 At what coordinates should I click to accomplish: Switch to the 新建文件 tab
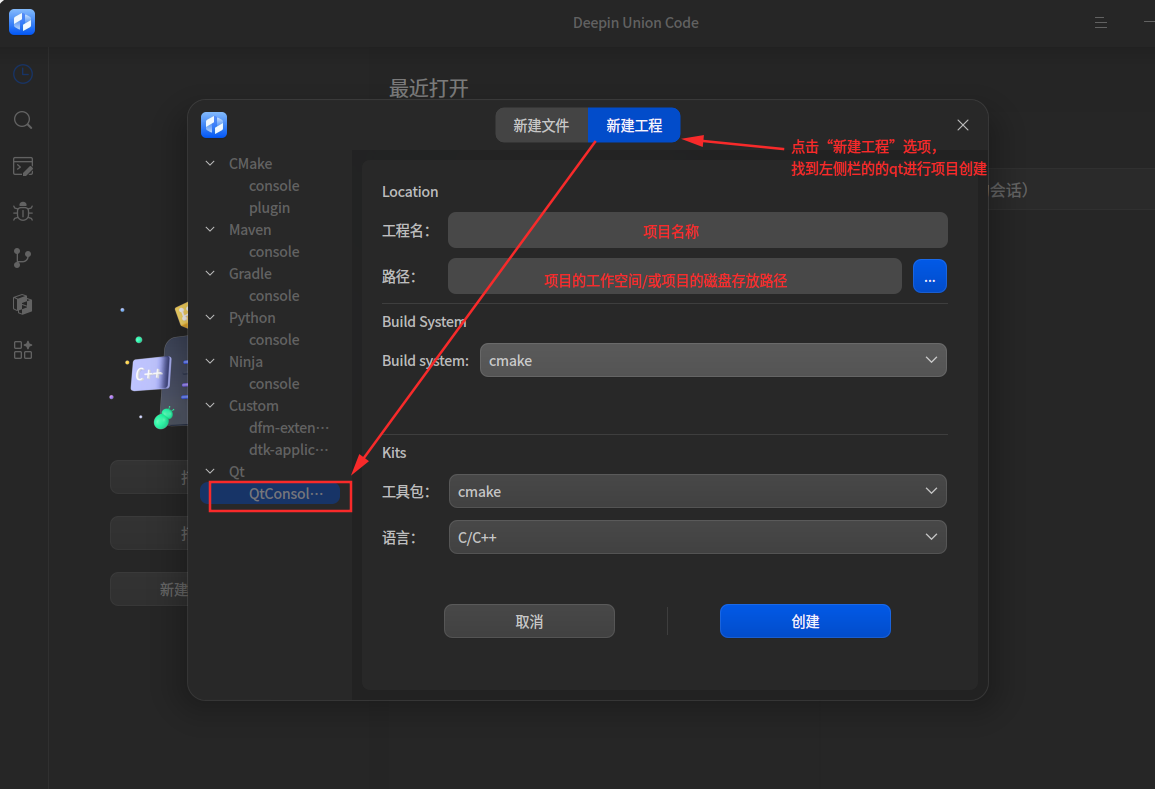[541, 125]
